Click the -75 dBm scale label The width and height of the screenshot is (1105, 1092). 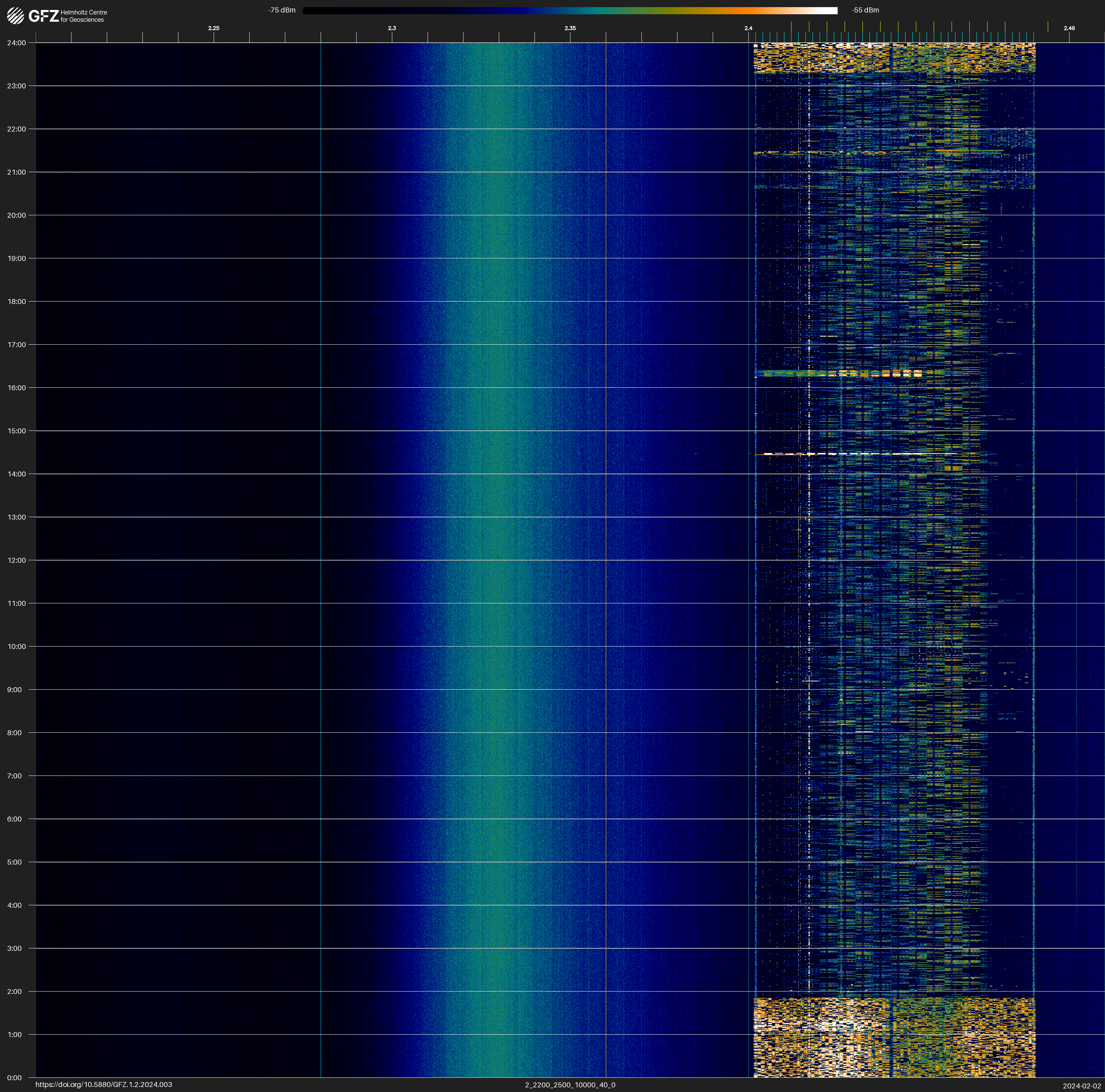click(282, 10)
